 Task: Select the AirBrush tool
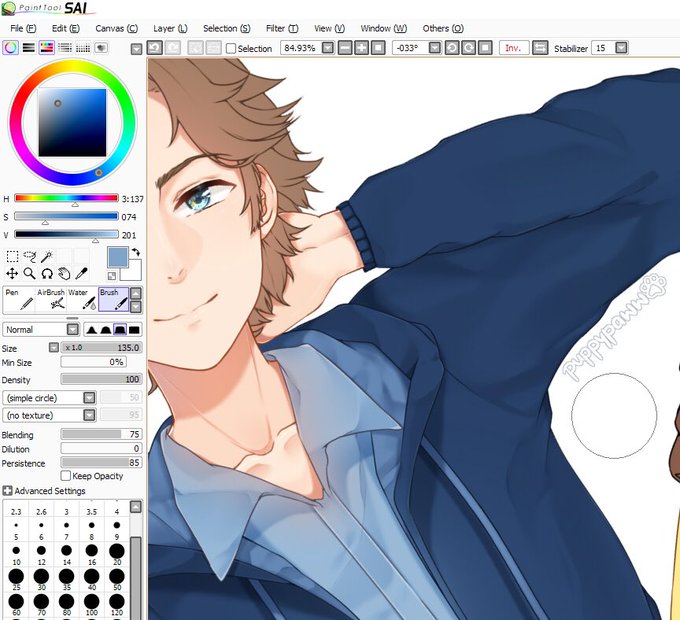51,300
